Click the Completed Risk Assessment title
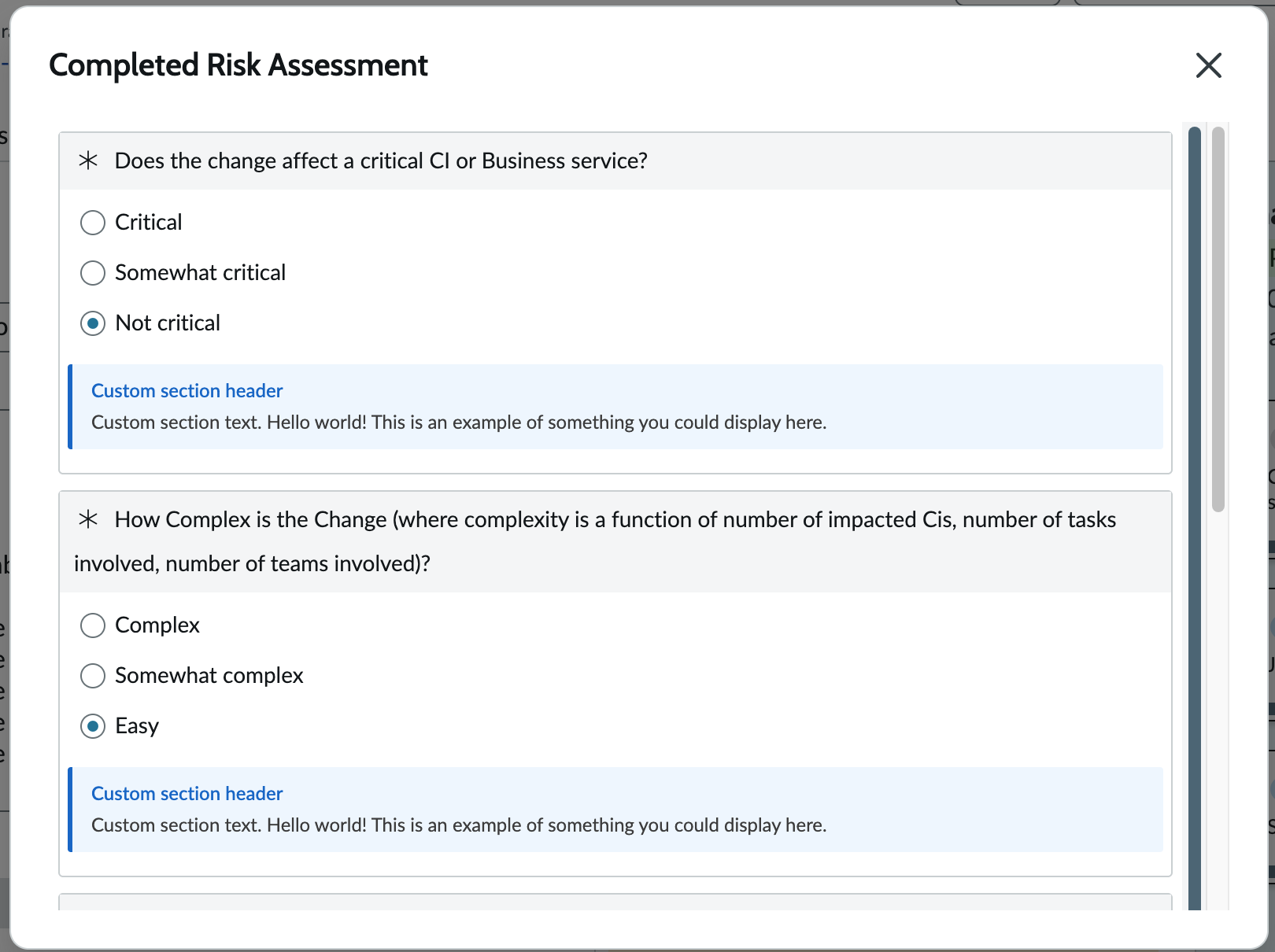The height and width of the screenshot is (952, 1275). pos(238,65)
